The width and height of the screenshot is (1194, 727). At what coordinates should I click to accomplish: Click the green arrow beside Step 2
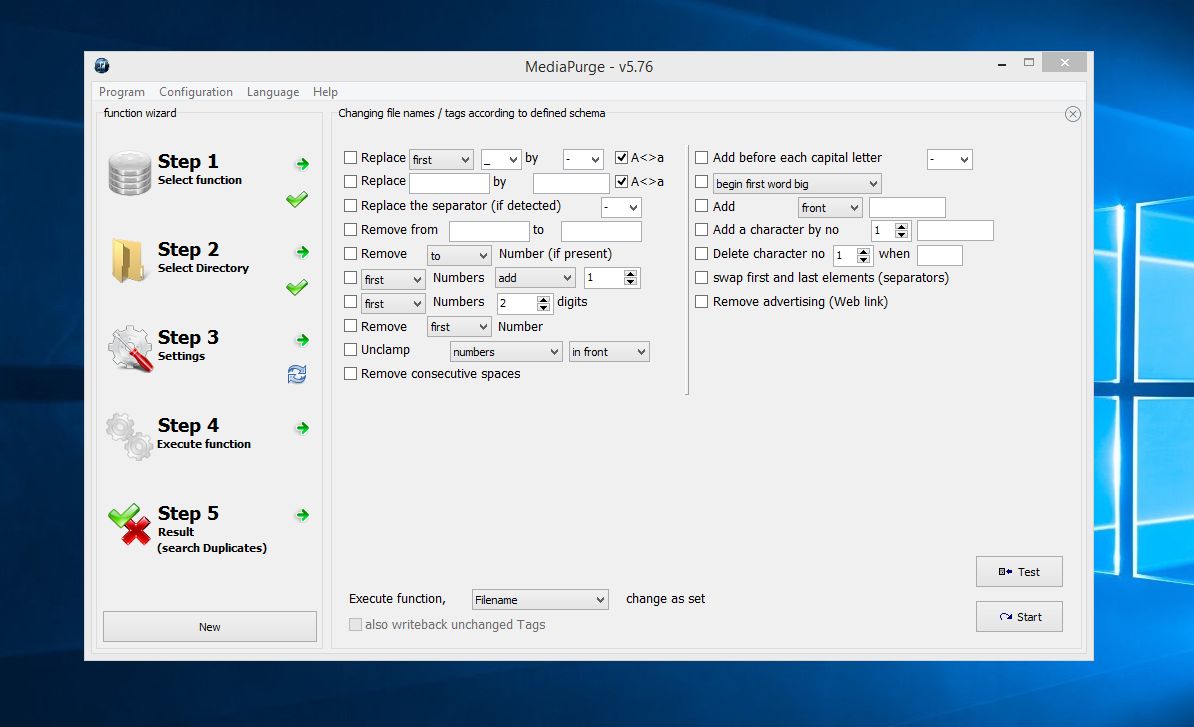click(x=302, y=252)
